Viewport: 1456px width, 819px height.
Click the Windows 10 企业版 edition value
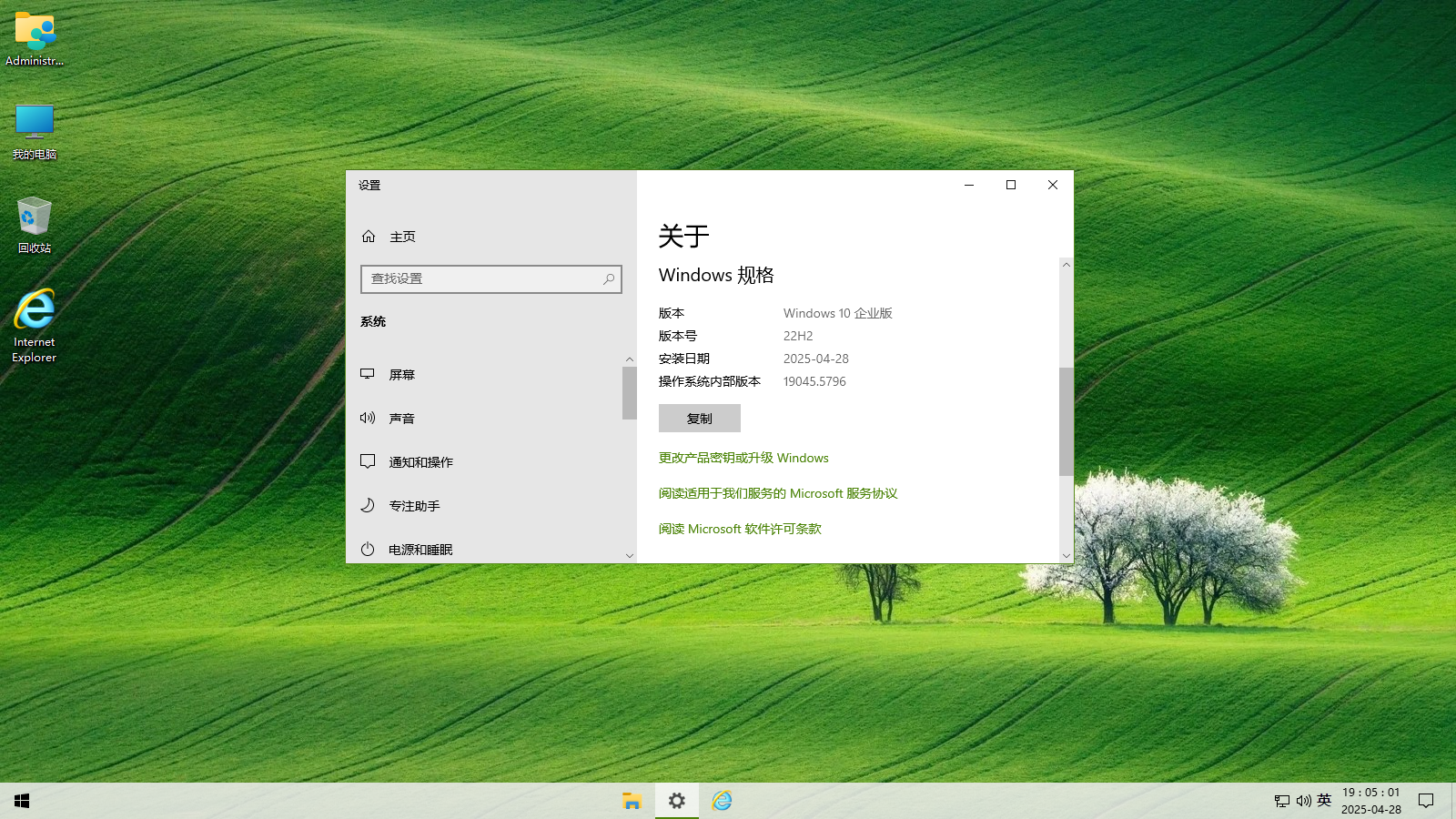[x=837, y=313]
